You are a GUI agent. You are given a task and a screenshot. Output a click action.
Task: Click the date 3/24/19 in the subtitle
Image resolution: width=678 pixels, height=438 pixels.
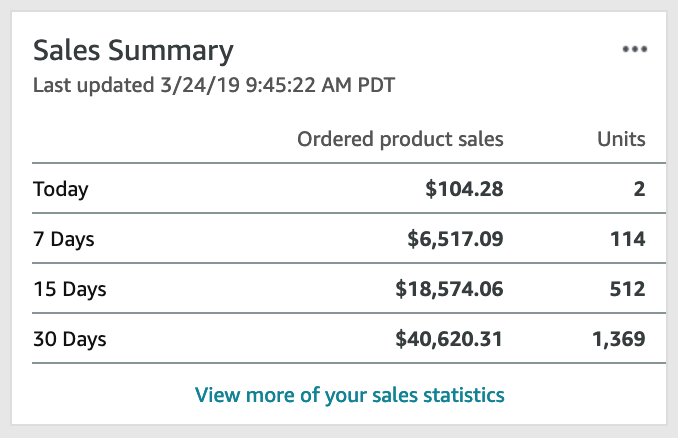pyautogui.click(x=200, y=85)
